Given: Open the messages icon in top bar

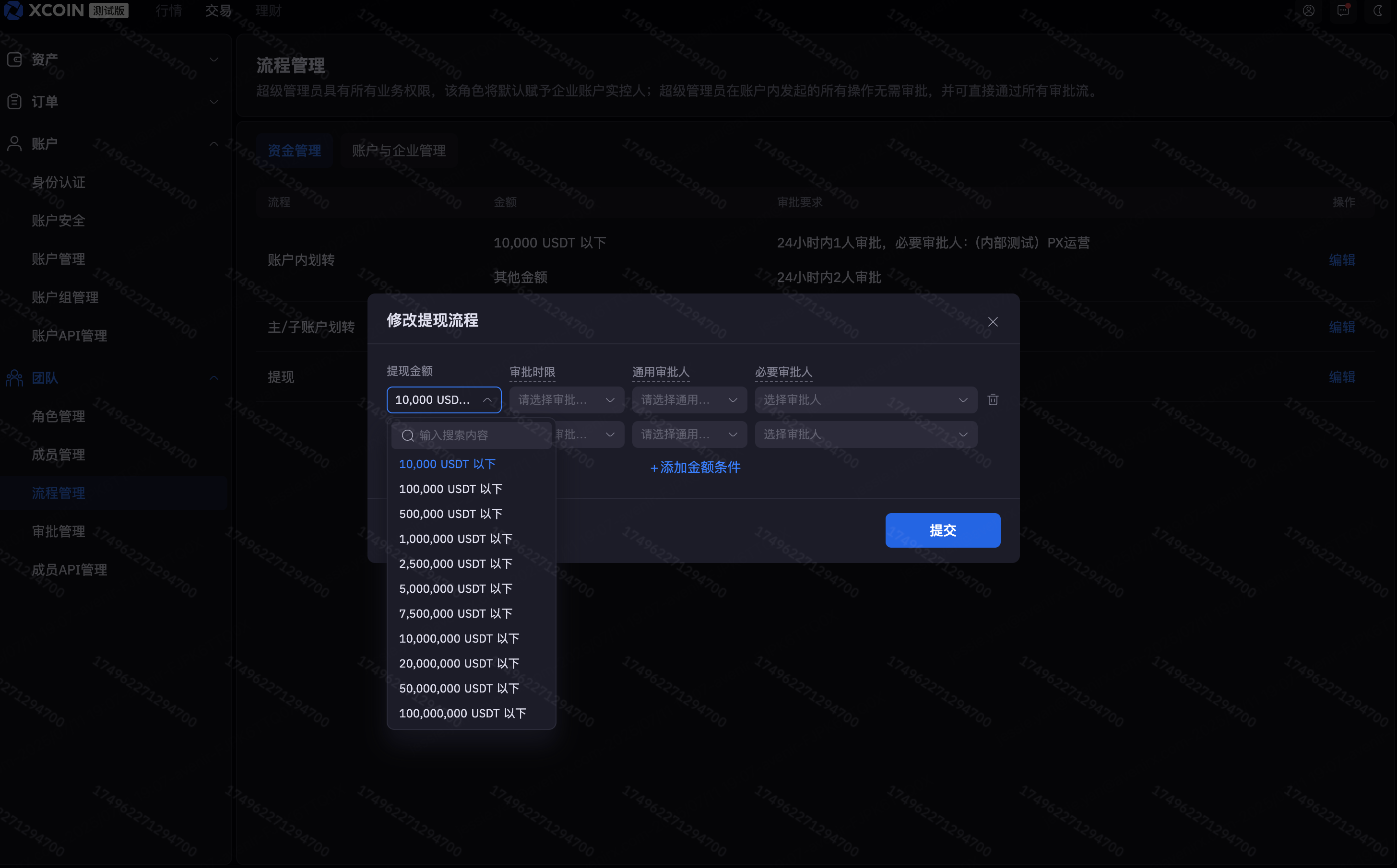Looking at the screenshot, I should [1342, 11].
